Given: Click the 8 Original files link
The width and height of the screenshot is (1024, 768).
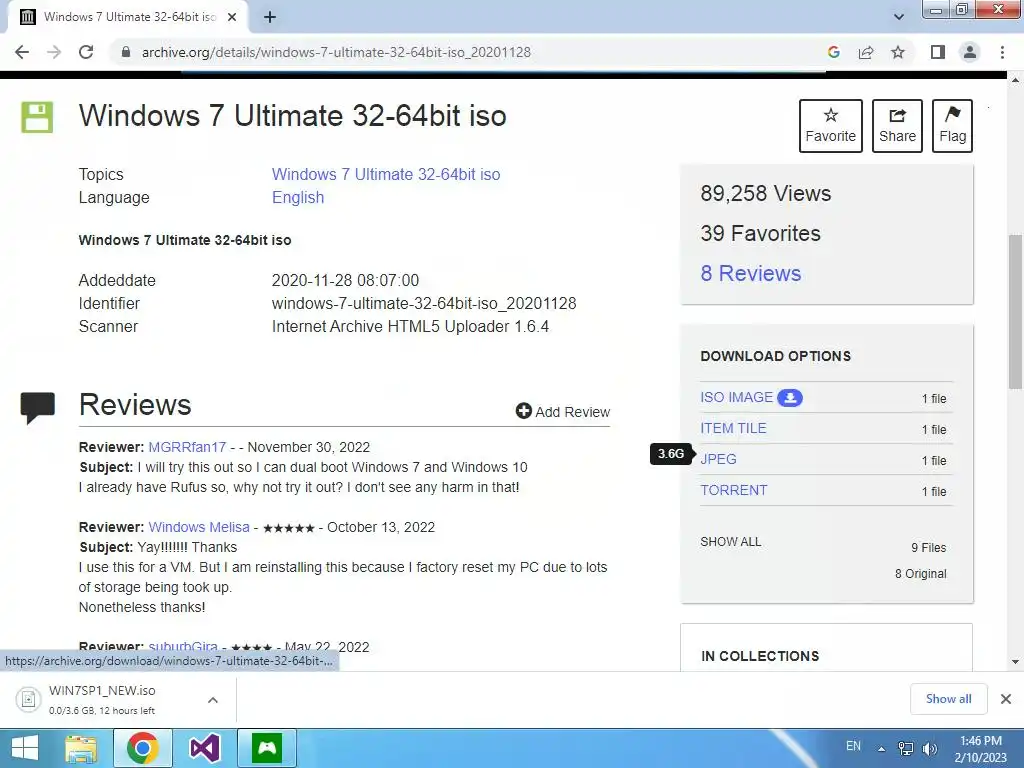Looking at the screenshot, I should 921,573.
